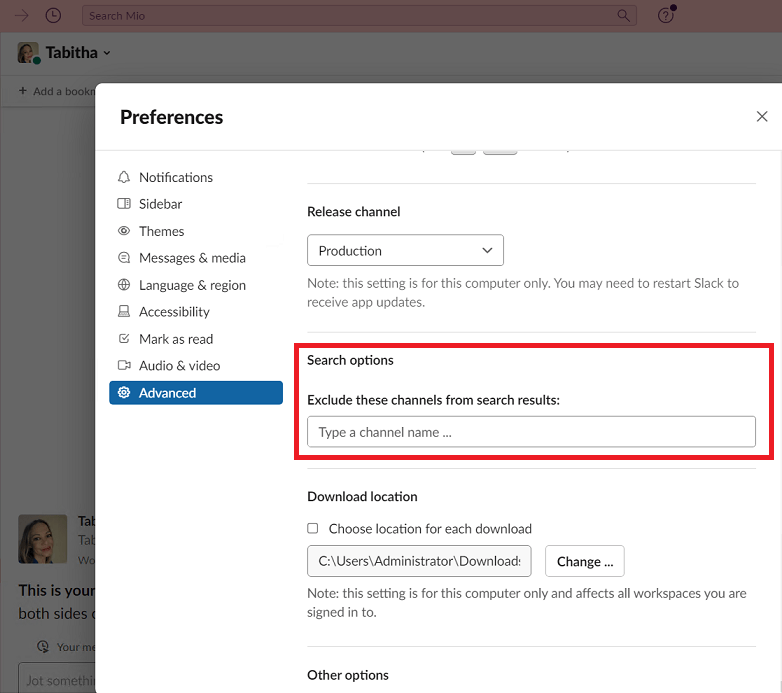This screenshot has height=693, width=782.
Task: Switch to Messages & media preferences
Action: tap(192, 258)
